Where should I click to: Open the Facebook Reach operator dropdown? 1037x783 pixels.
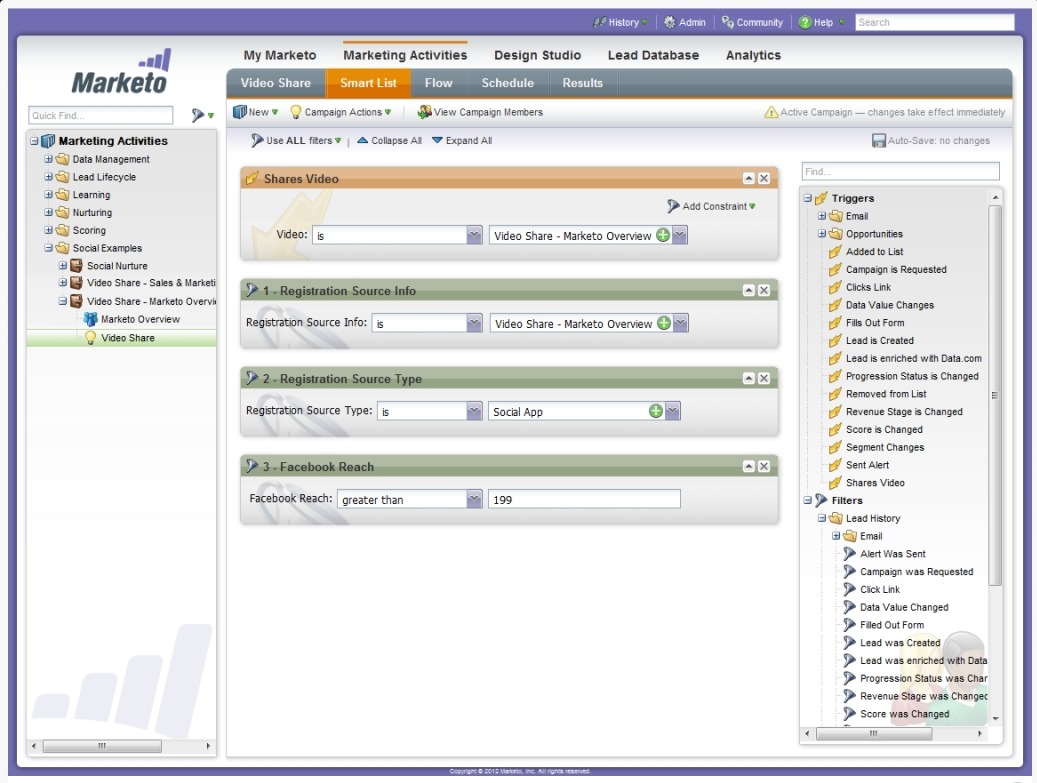pyautogui.click(x=474, y=499)
